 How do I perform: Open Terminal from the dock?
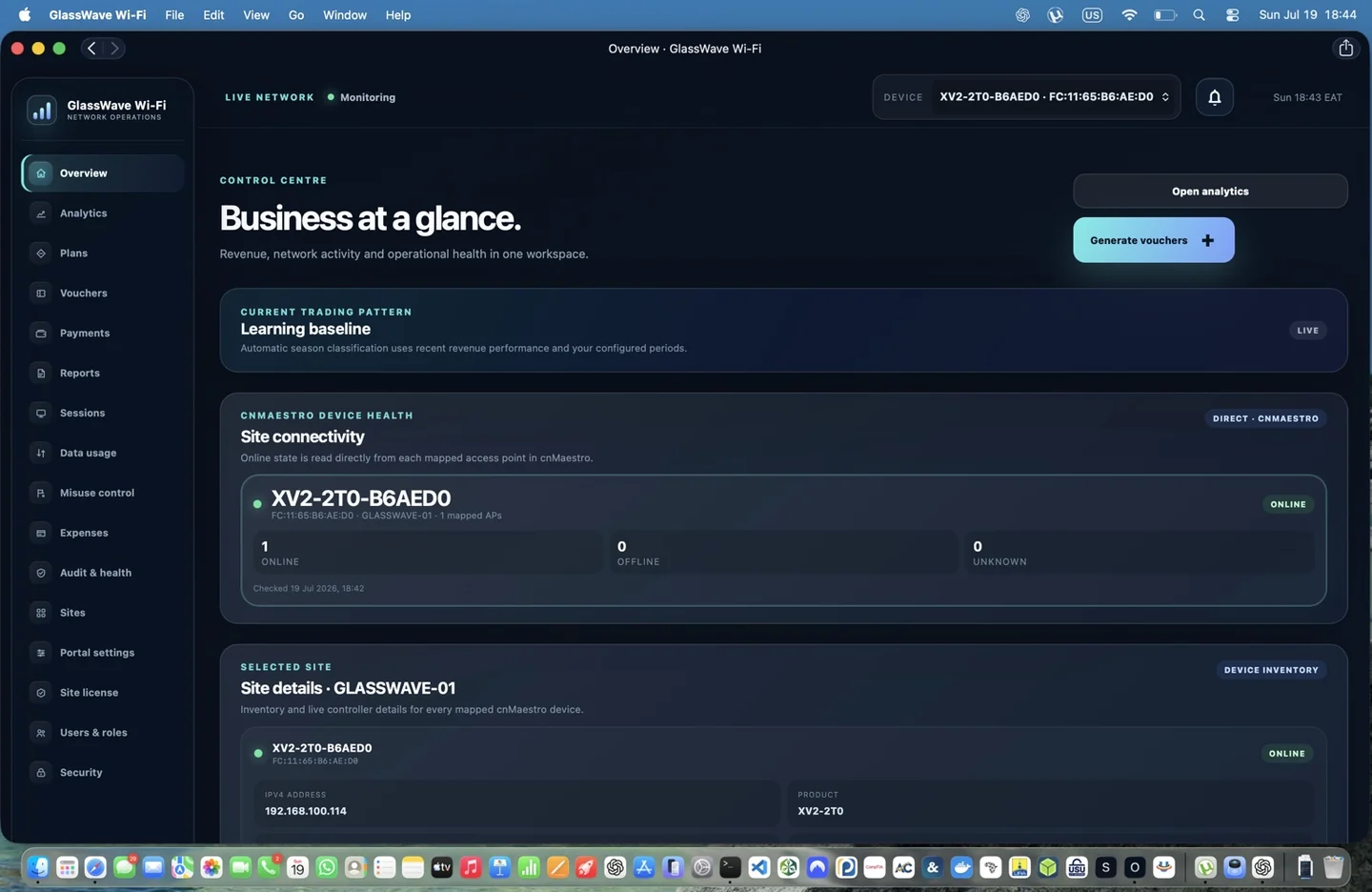pos(730,867)
